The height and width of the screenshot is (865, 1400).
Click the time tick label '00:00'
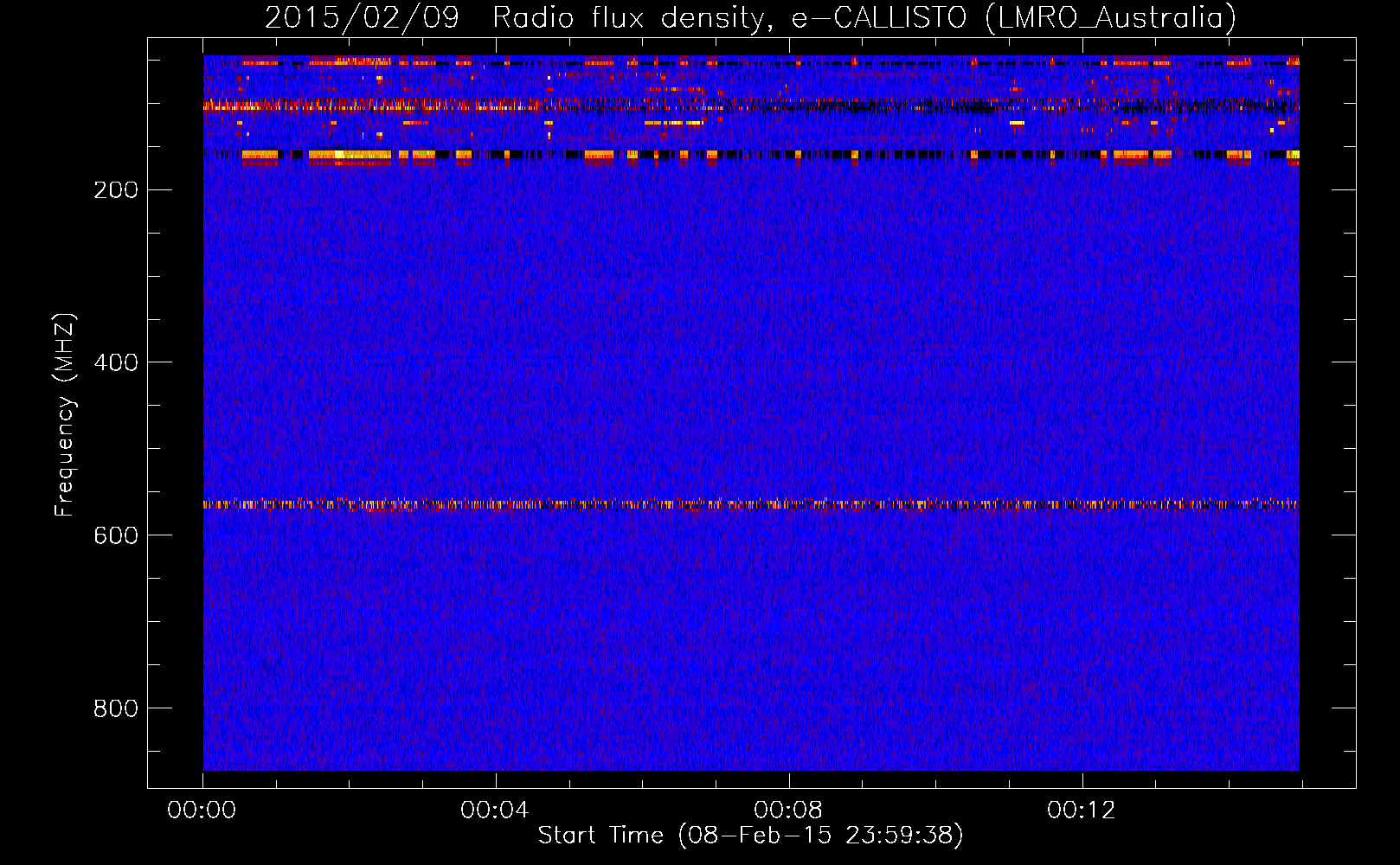click(x=202, y=811)
